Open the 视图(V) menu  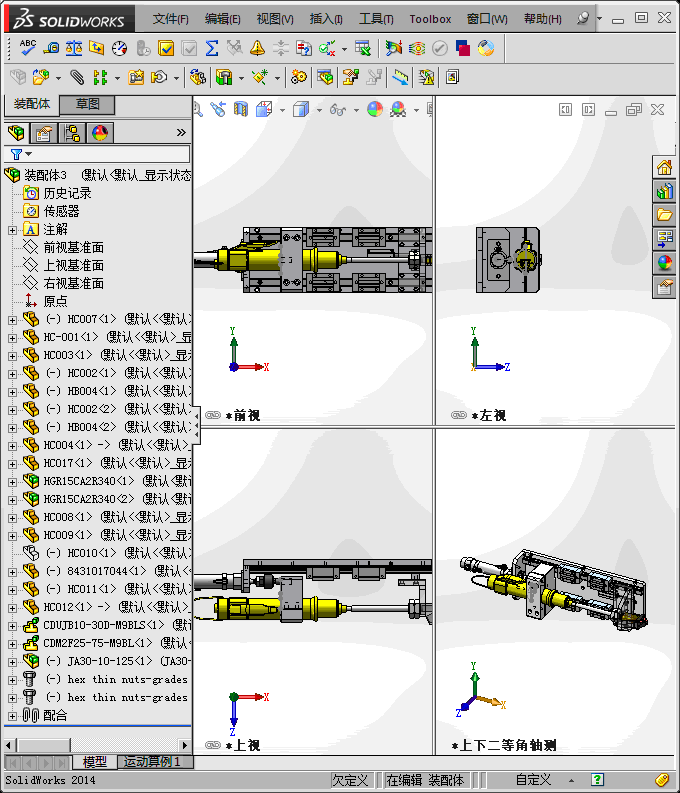pyautogui.click(x=275, y=19)
